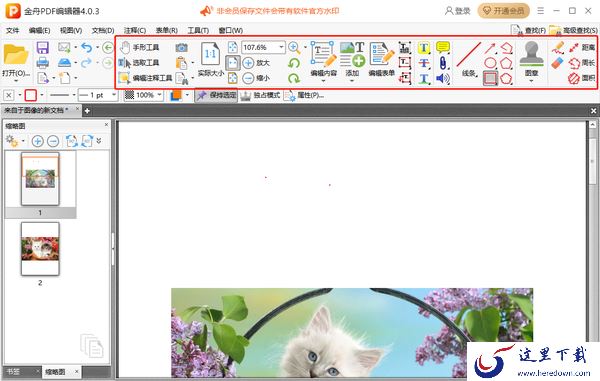Expand the Add (添加) dropdown
The height and width of the screenshot is (381, 600).
point(352,81)
